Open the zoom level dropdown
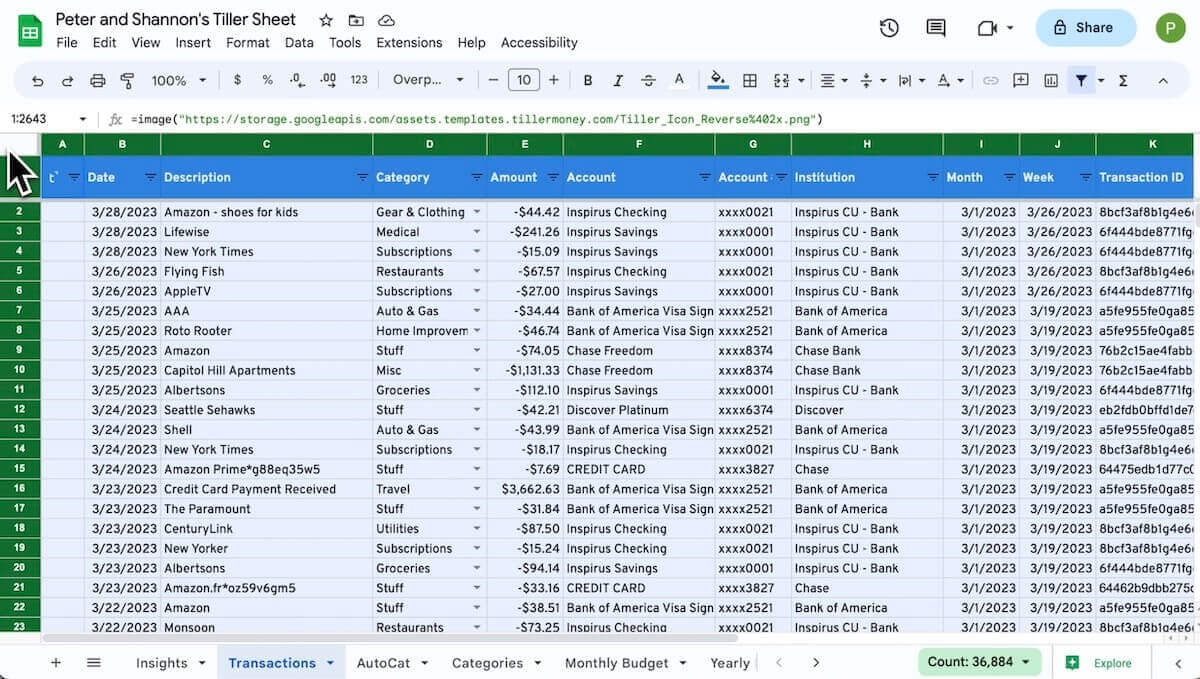The height and width of the screenshot is (679, 1200). 179,80
